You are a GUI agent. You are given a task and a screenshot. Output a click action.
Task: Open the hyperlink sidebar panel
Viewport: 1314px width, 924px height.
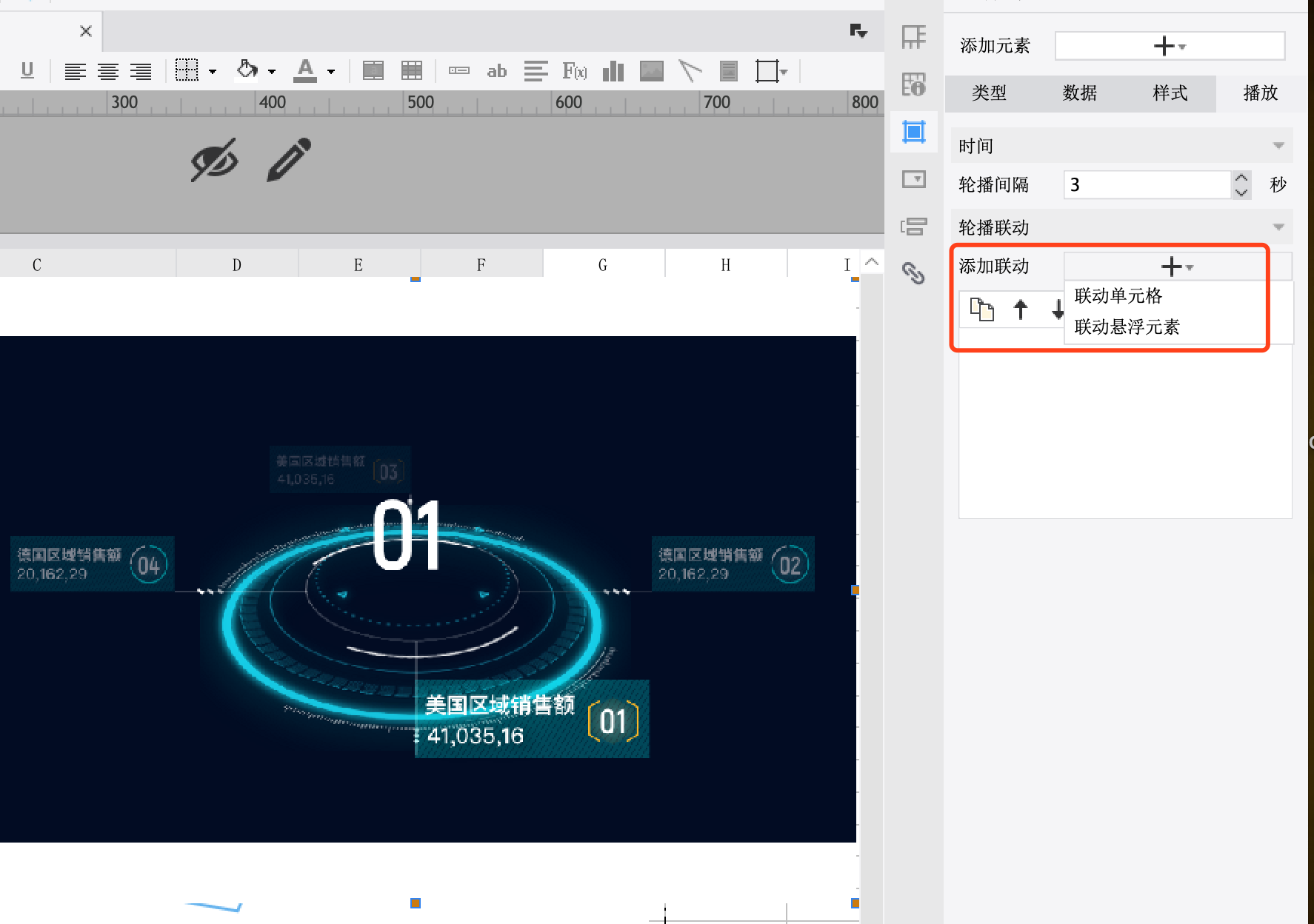coord(914,274)
